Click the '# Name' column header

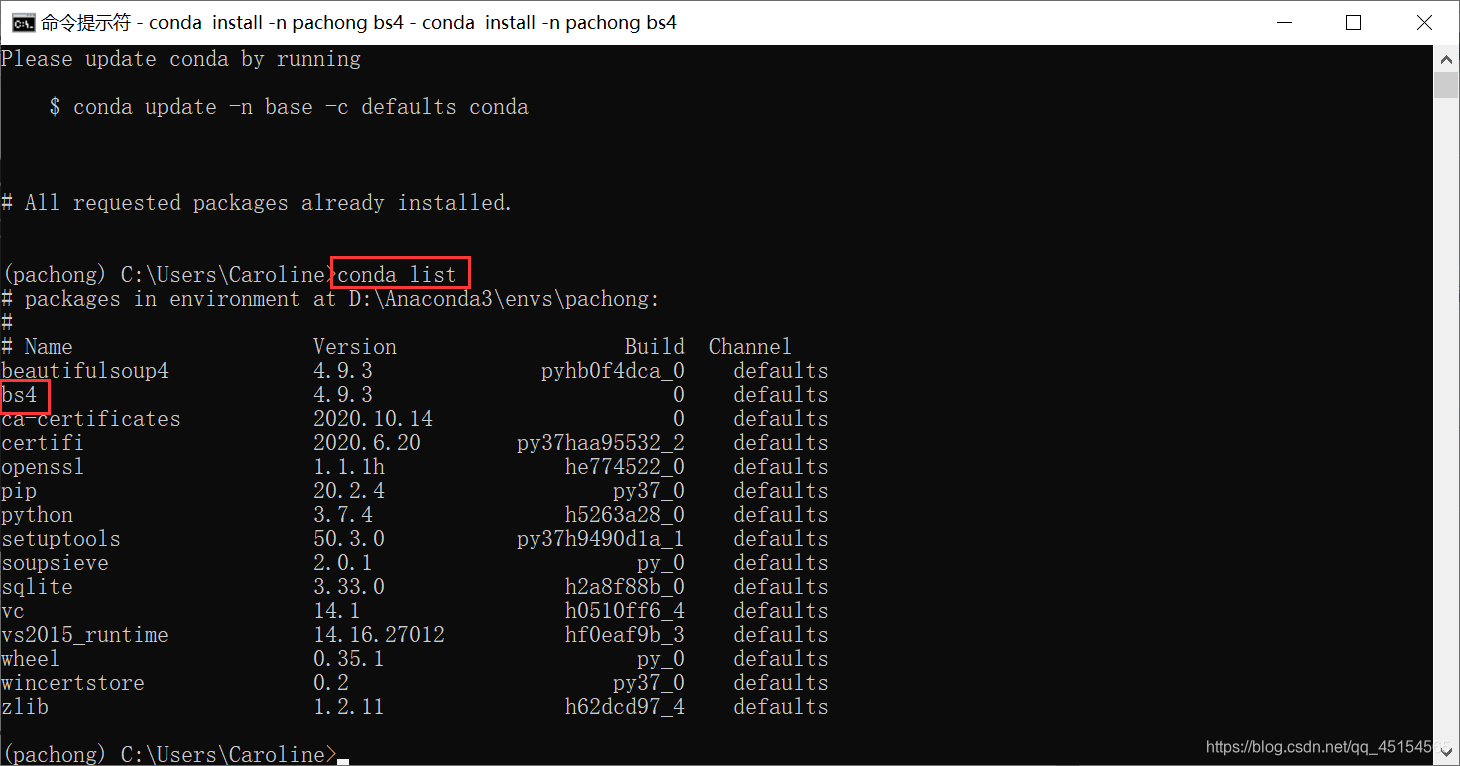click(37, 347)
